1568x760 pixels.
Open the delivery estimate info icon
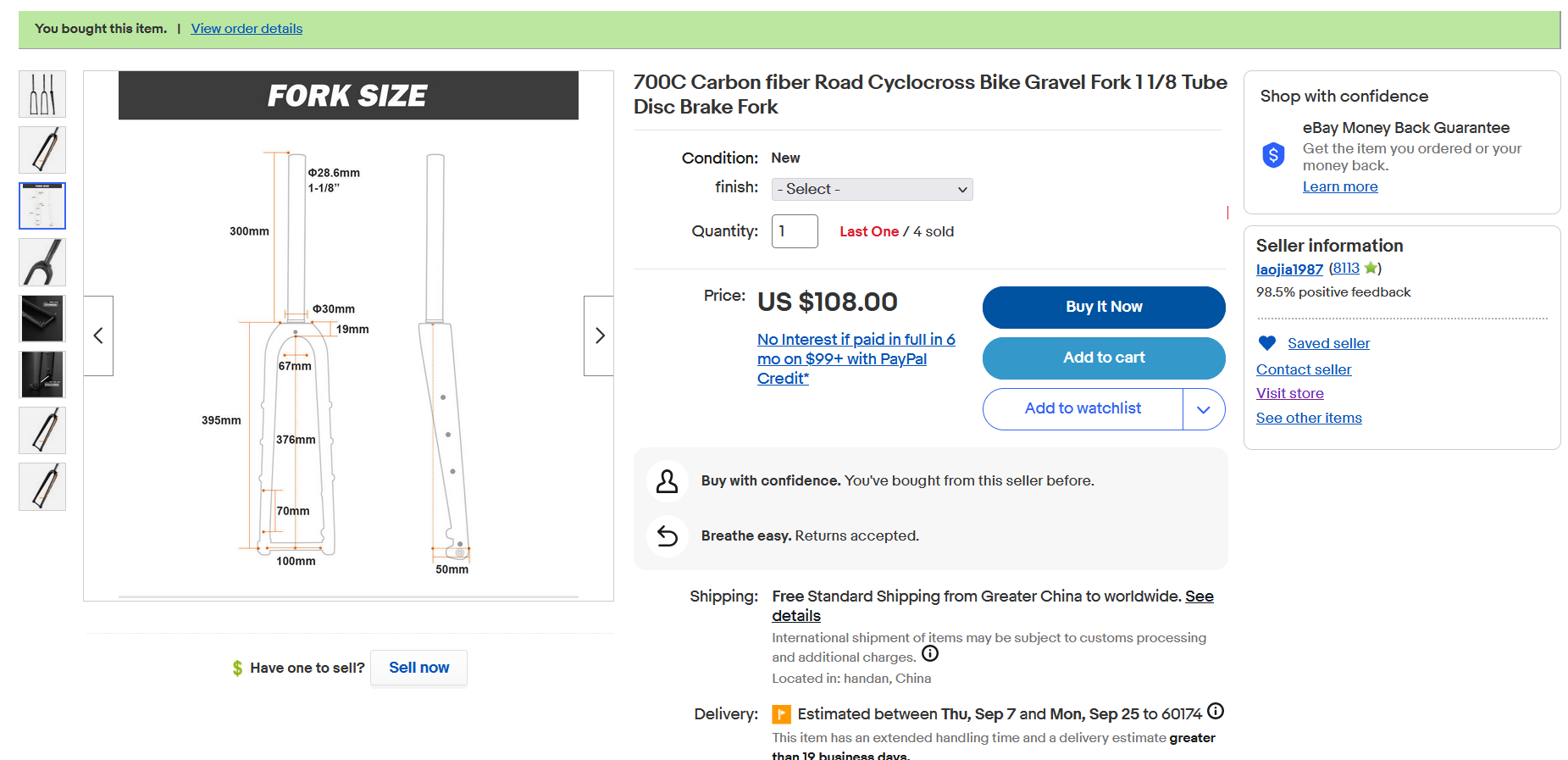coord(1216,711)
